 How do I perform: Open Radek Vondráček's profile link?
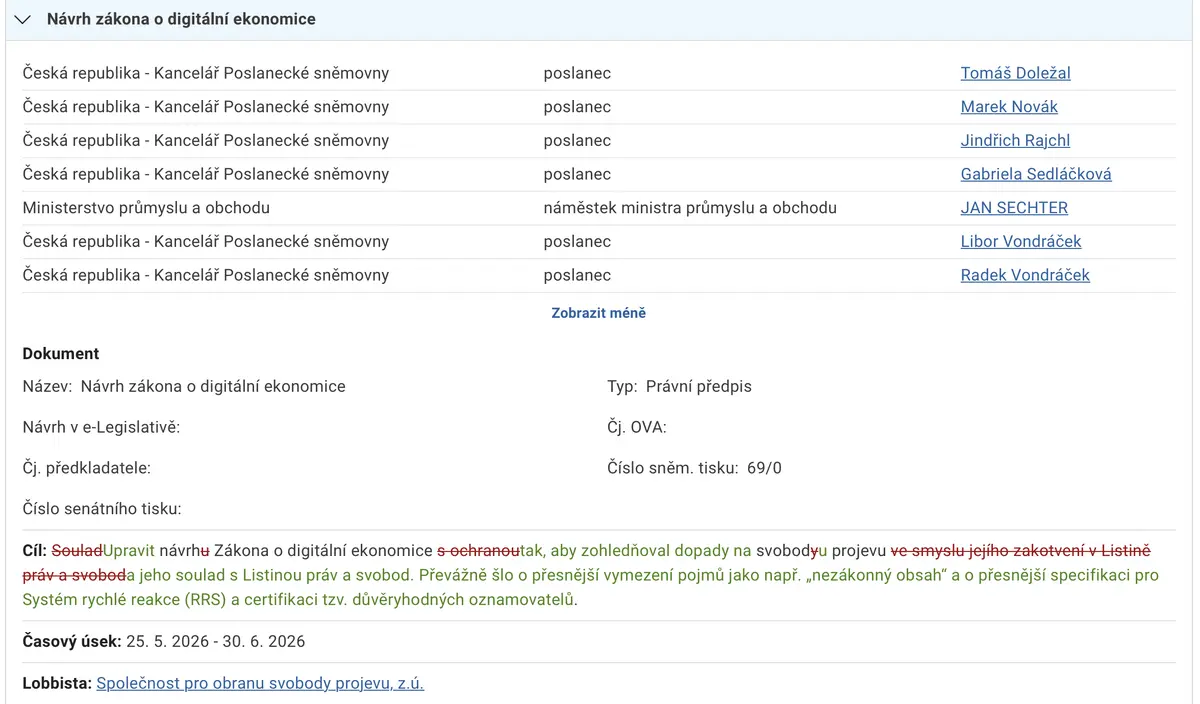click(x=1025, y=275)
